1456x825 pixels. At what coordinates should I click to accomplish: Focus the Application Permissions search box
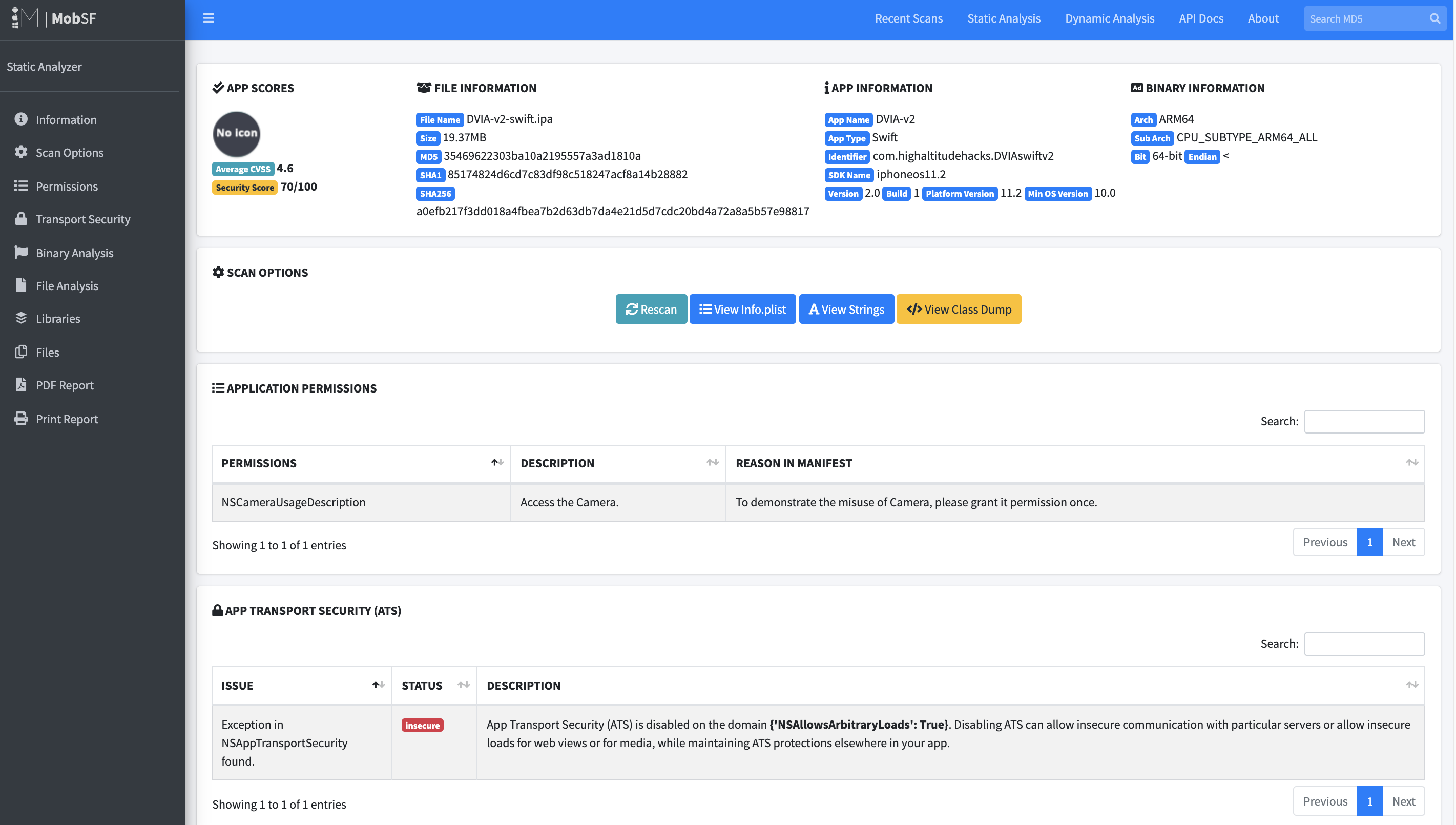1364,421
